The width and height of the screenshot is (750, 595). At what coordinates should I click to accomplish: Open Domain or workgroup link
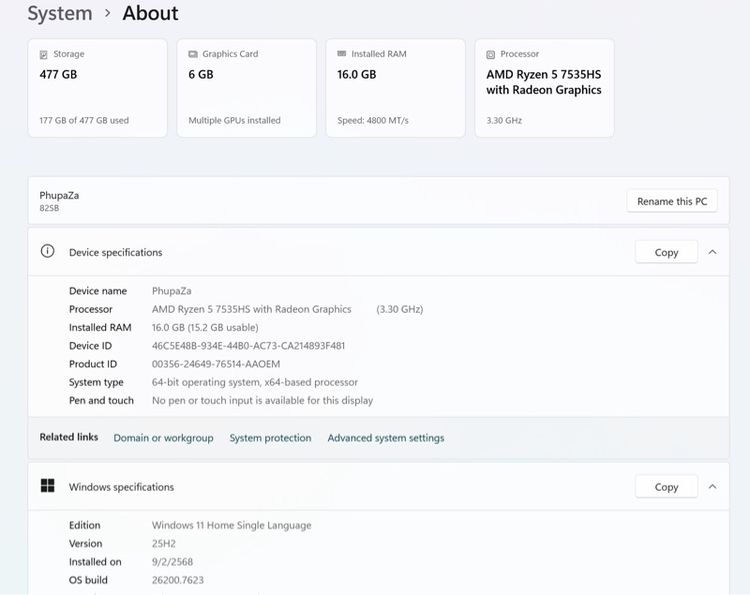tap(163, 438)
